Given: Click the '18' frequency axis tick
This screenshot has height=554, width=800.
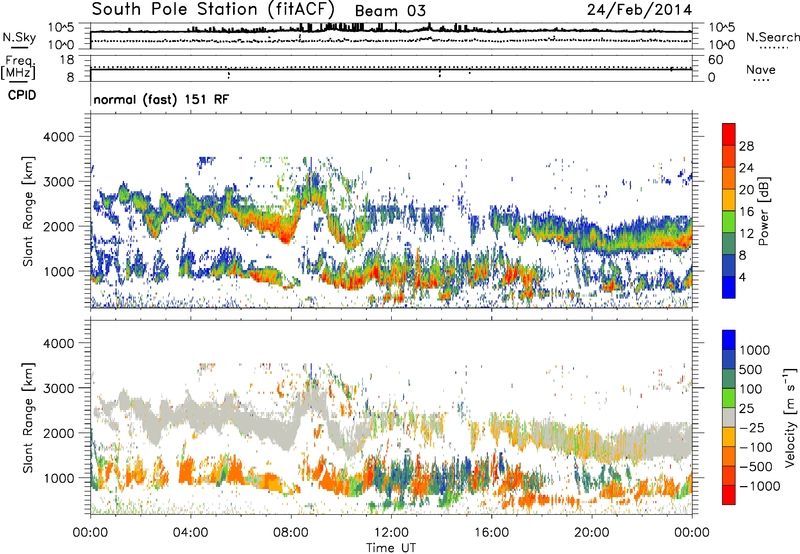Looking at the screenshot, I should click(x=67, y=60).
